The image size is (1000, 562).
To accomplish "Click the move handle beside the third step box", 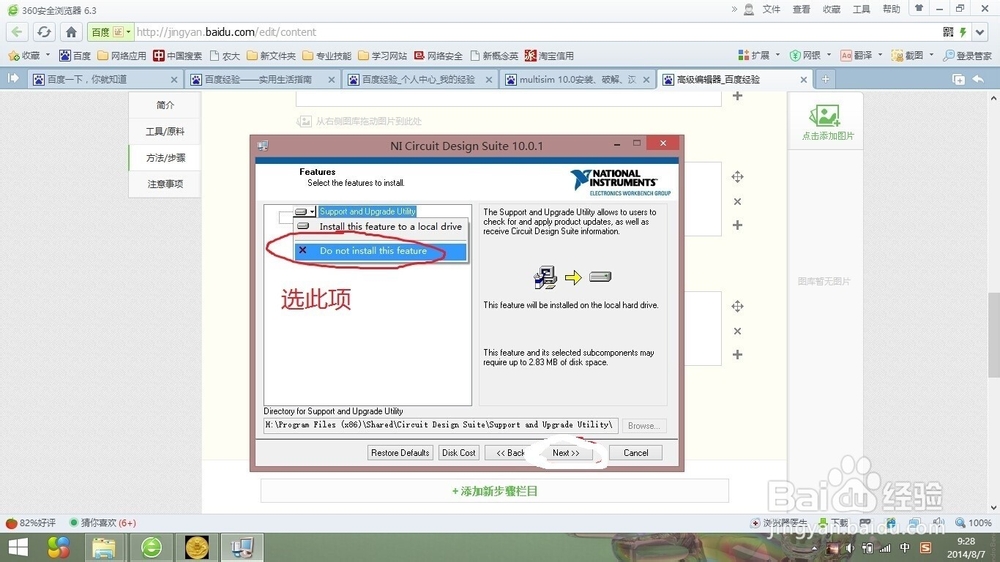I will 737,306.
